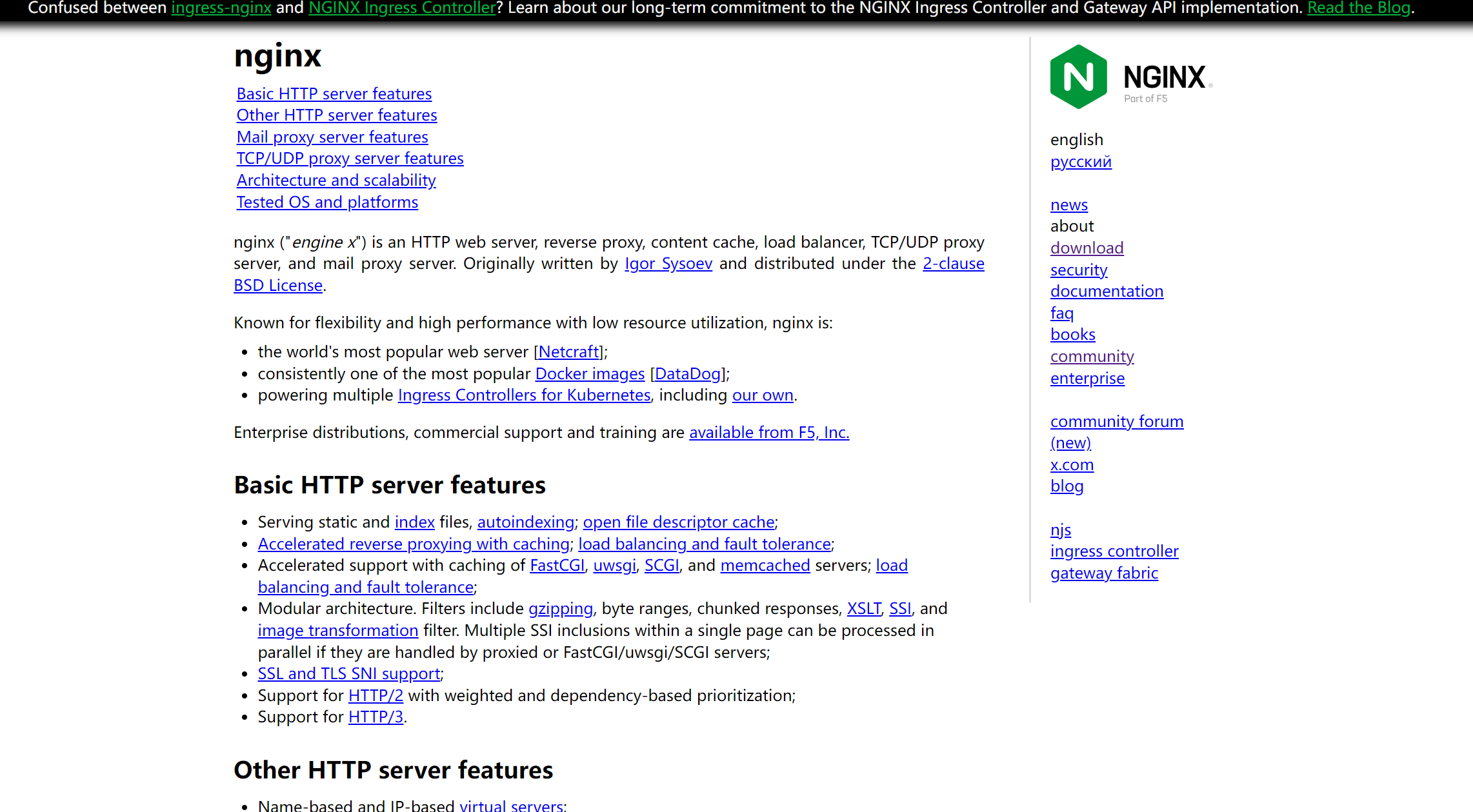Screen dimensions: 1473x812
Task: Switch language to русский
Action: click(x=1080, y=161)
